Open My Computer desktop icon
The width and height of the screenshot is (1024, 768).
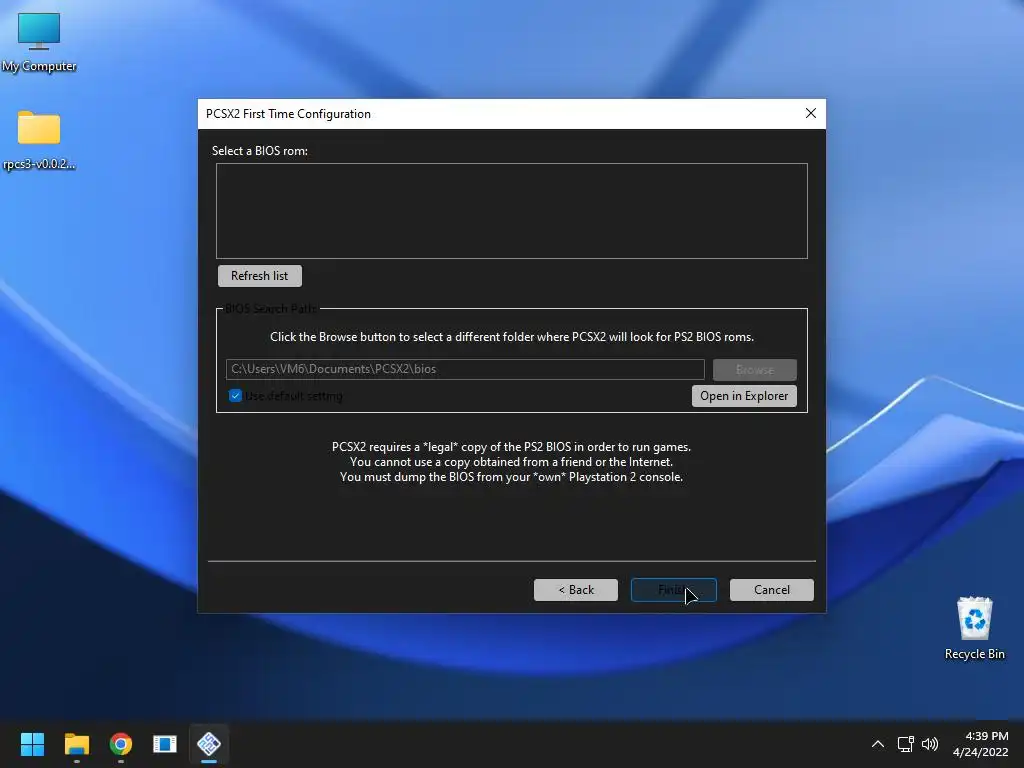pos(39,42)
